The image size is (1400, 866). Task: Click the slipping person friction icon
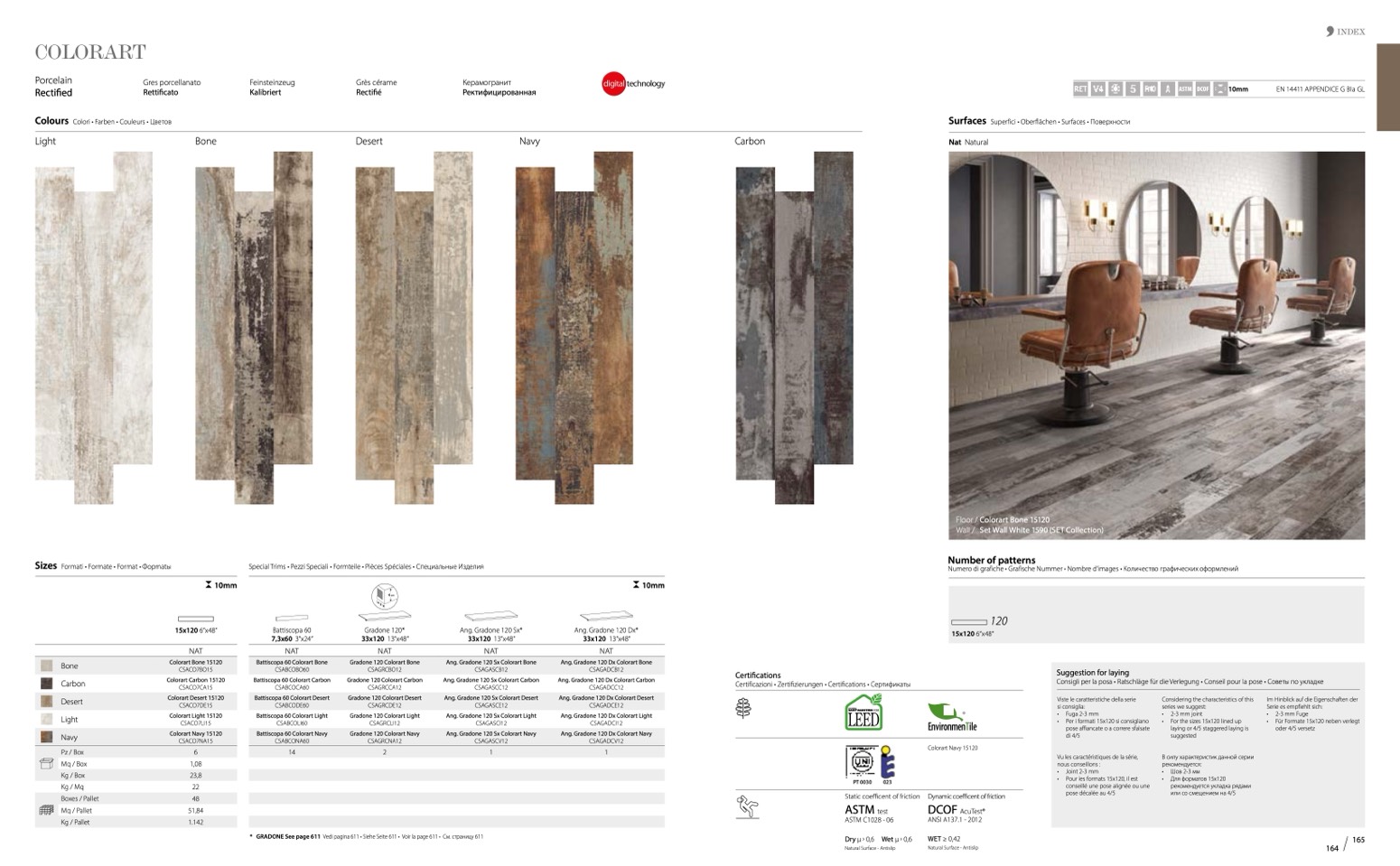pyautogui.click(x=747, y=806)
